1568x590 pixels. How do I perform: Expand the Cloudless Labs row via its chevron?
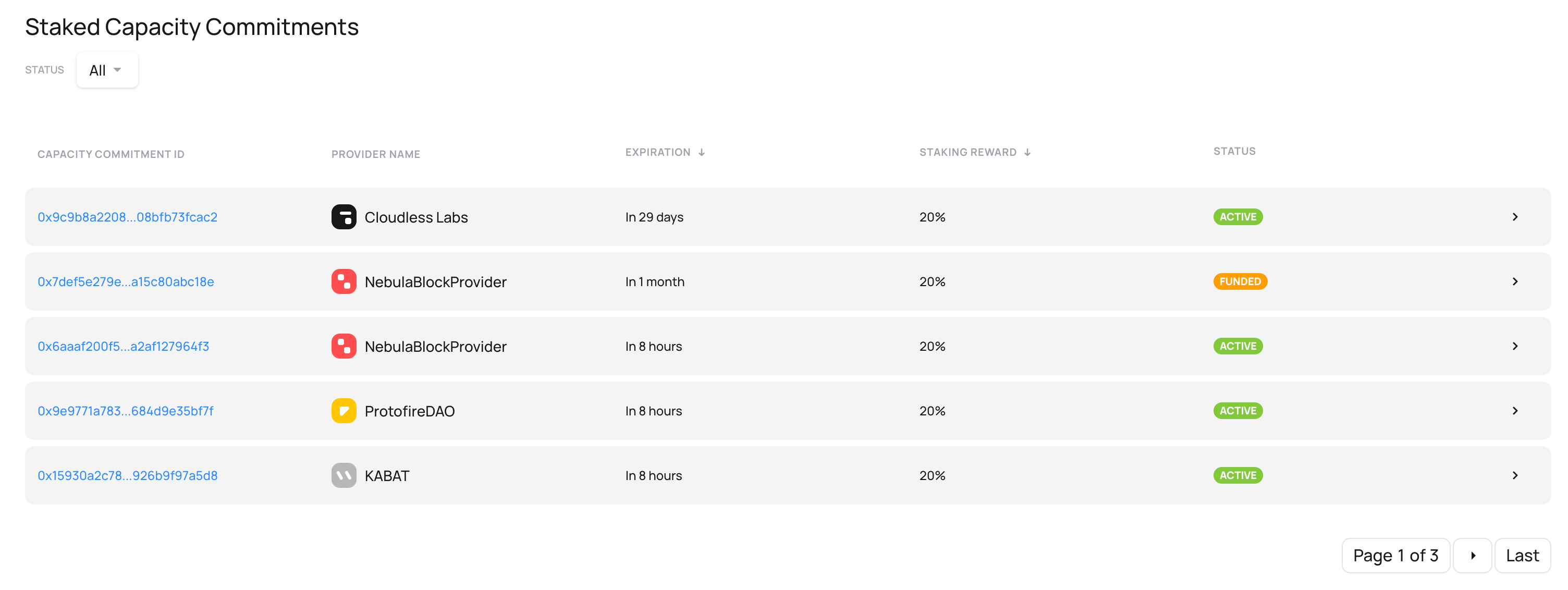coord(1515,217)
